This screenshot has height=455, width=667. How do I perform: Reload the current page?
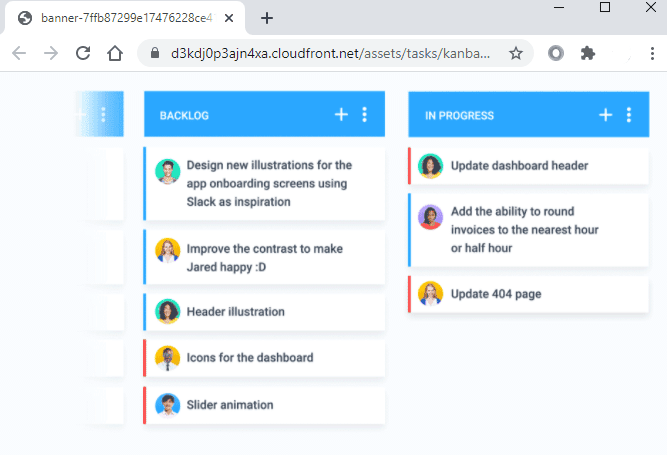(x=83, y=53)
